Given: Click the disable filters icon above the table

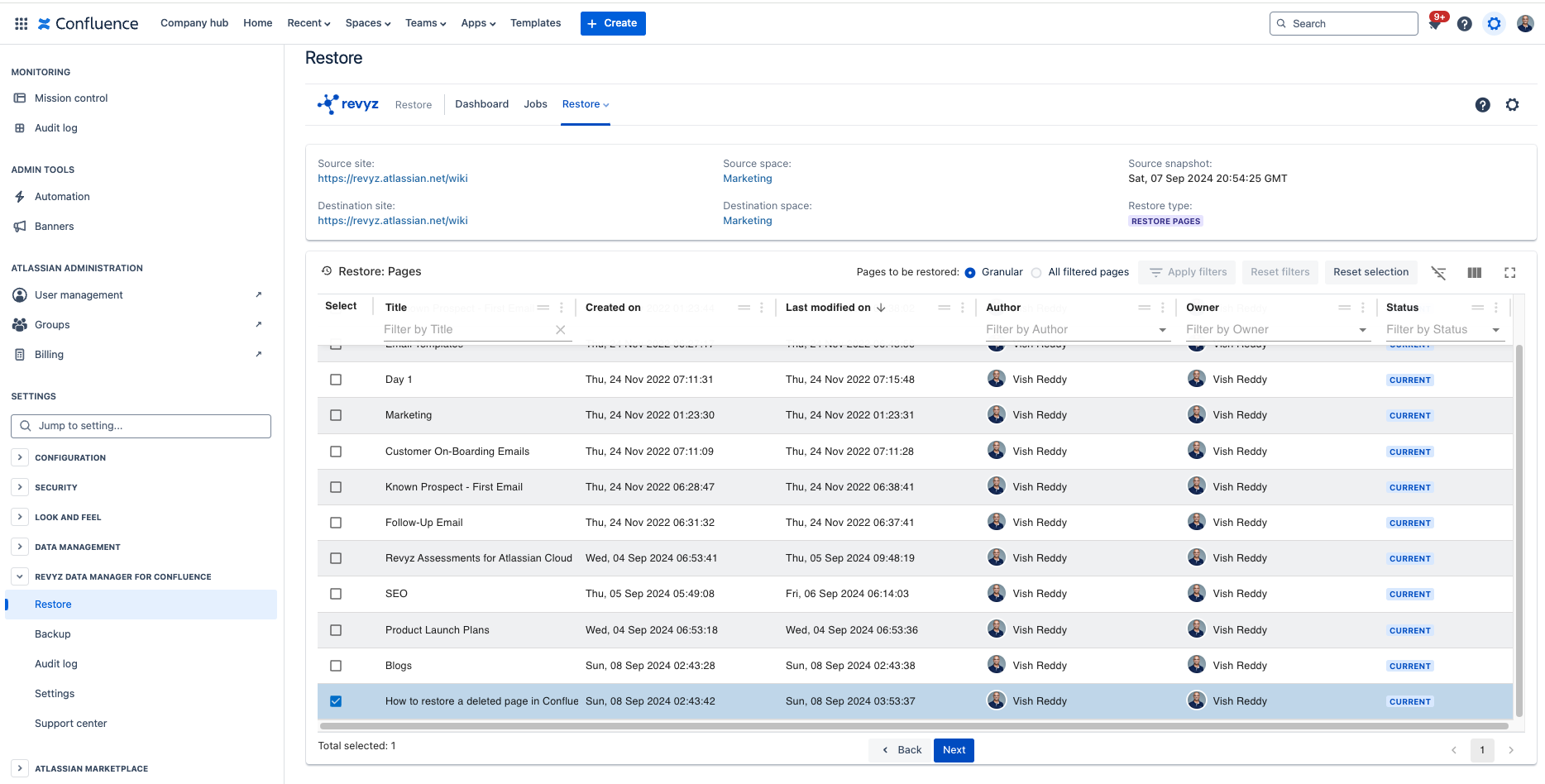Looking at the screenshot, I should [1439, 272].
